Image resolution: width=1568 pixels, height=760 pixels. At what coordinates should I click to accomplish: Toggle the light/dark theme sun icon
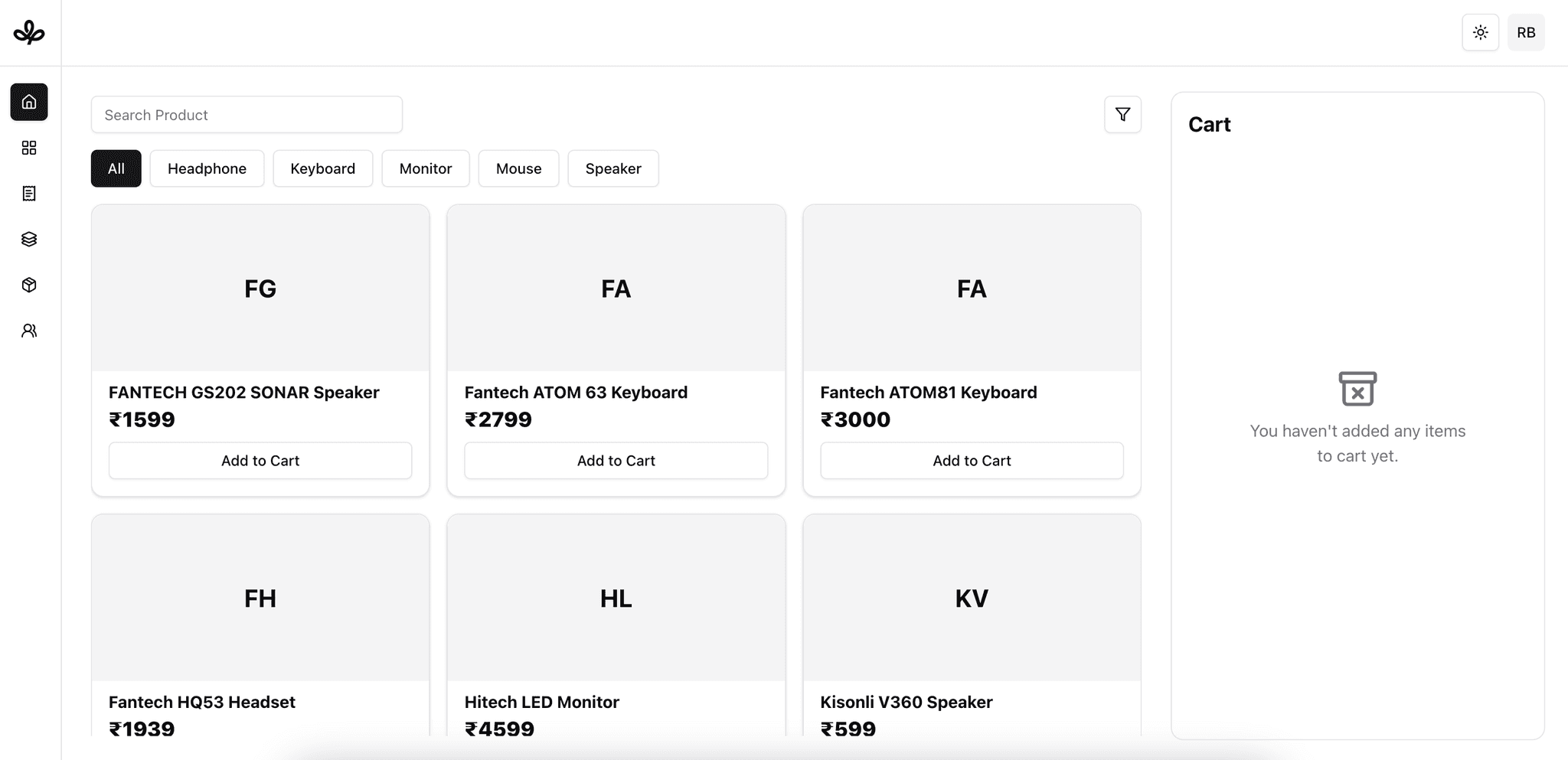(1480, 33)
